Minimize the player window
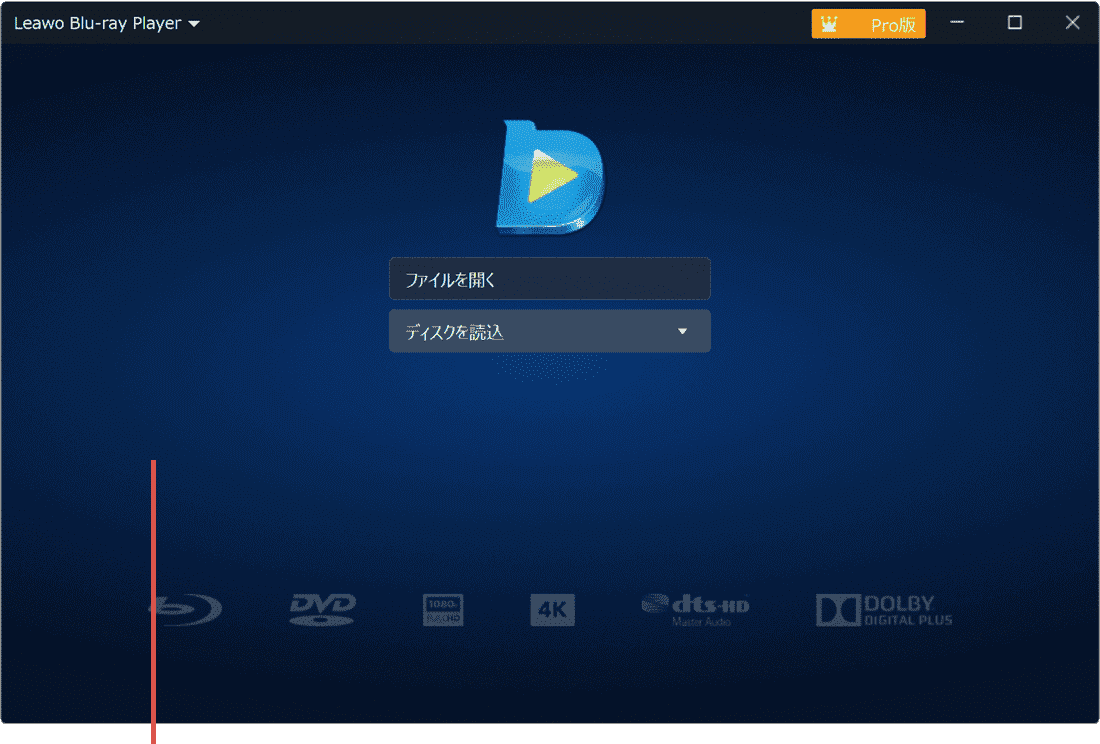Viewport: 1100px width, 744px height. (957, 23)
